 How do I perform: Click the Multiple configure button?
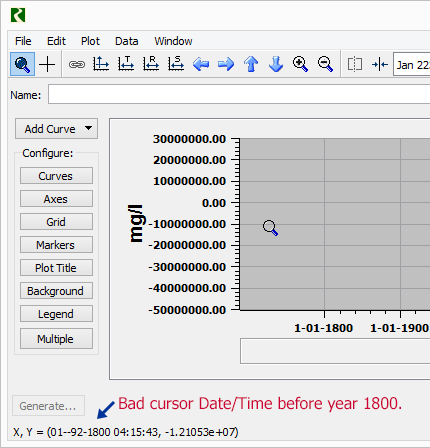[56, 339]
